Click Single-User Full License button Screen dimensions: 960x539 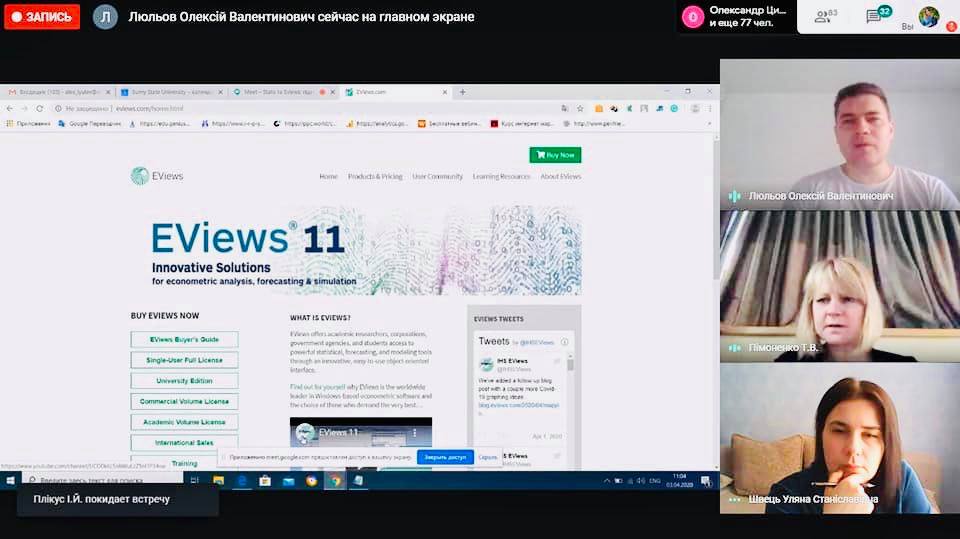click(184, 360)
